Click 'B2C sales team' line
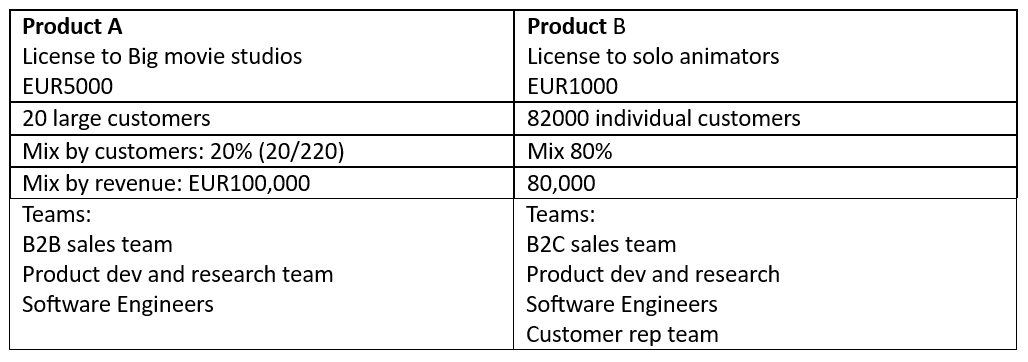The width and height of the screenshot is (1028, 362). 601,244
